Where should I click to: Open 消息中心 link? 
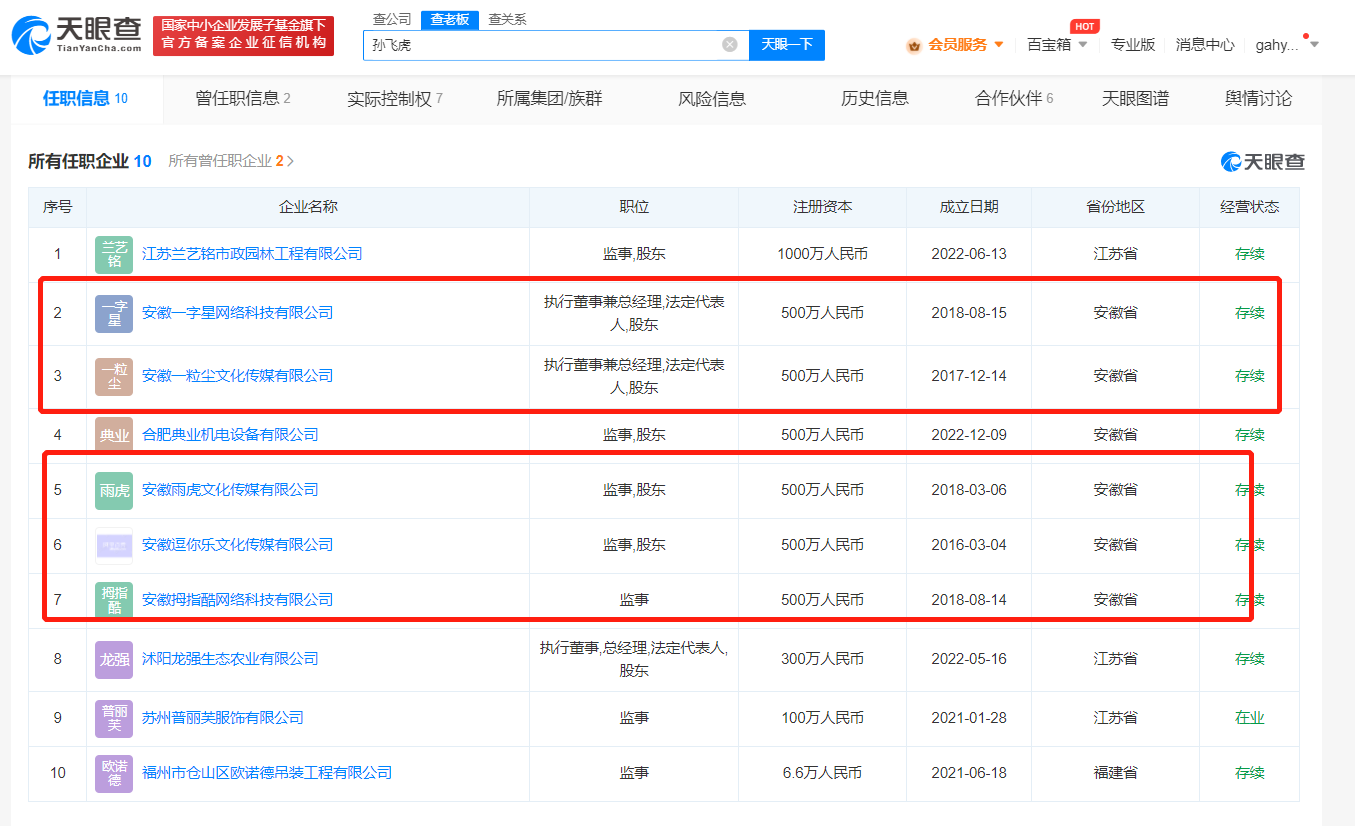[x=1204, y=45]
